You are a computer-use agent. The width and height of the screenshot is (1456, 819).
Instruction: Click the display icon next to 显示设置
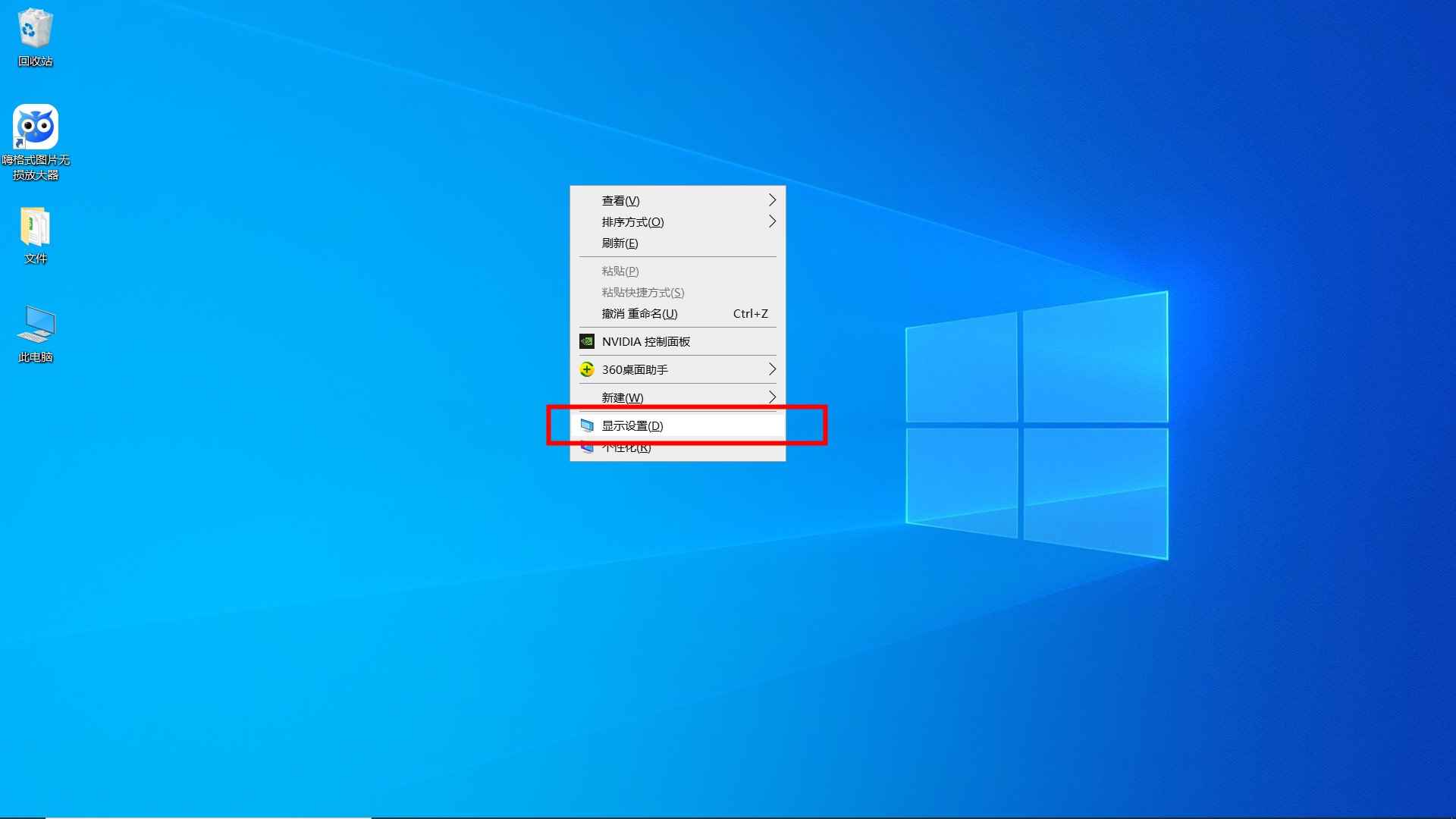[588, 425]
